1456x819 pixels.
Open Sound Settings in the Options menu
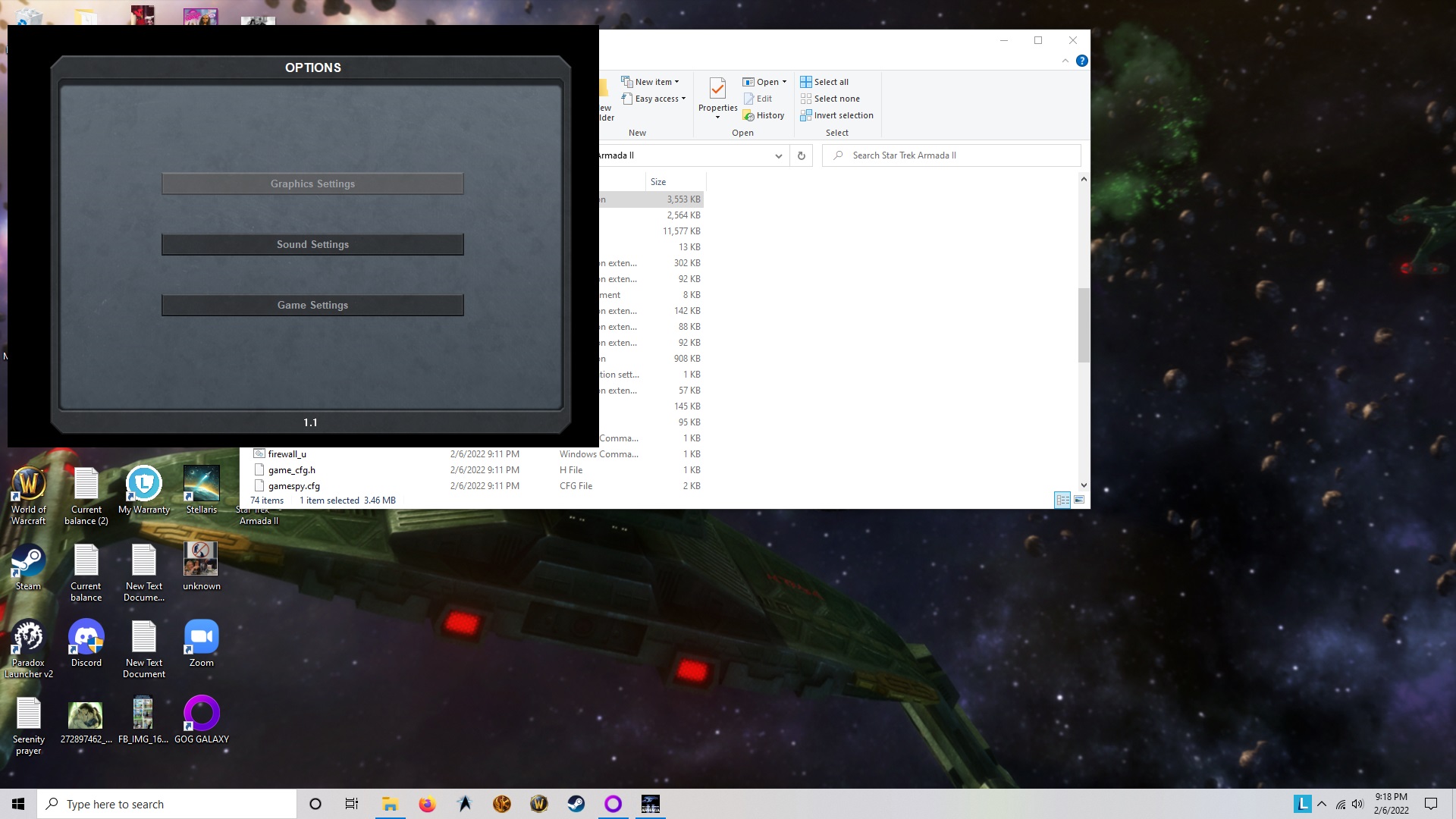click(312, 244)
